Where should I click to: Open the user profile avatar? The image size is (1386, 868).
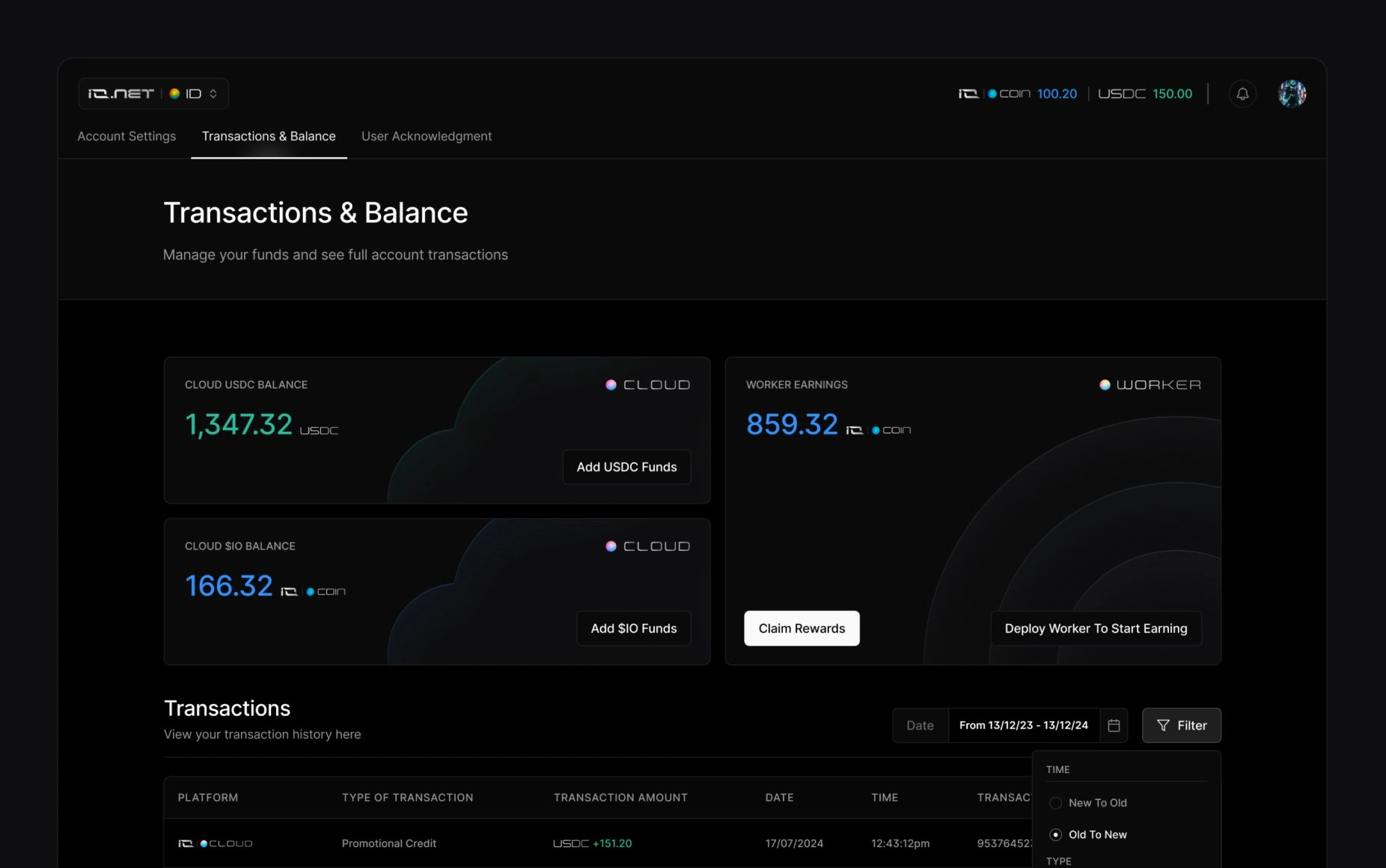tap(1292, 94)
